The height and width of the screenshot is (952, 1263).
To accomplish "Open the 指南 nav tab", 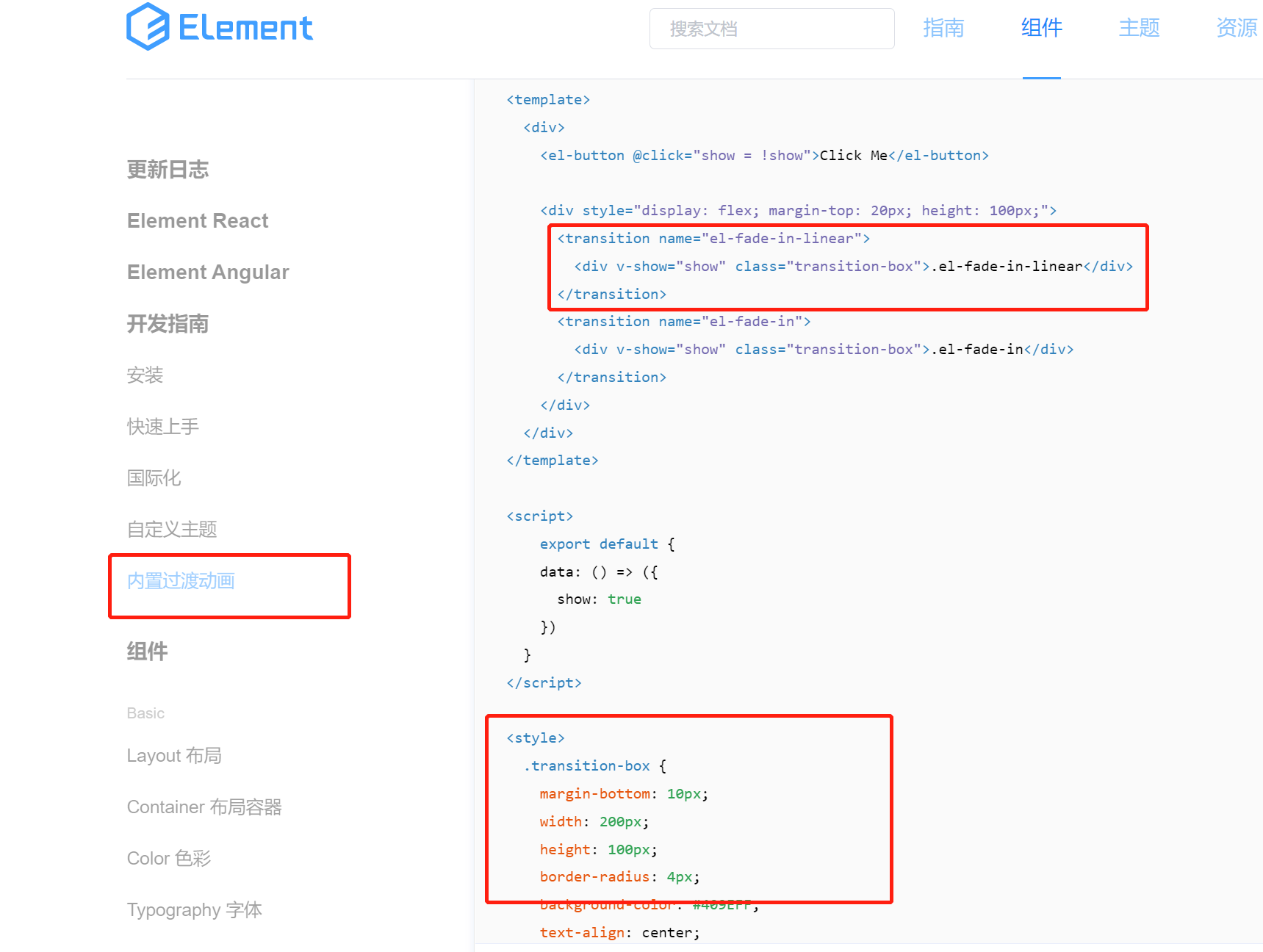I will pos(943,28).
